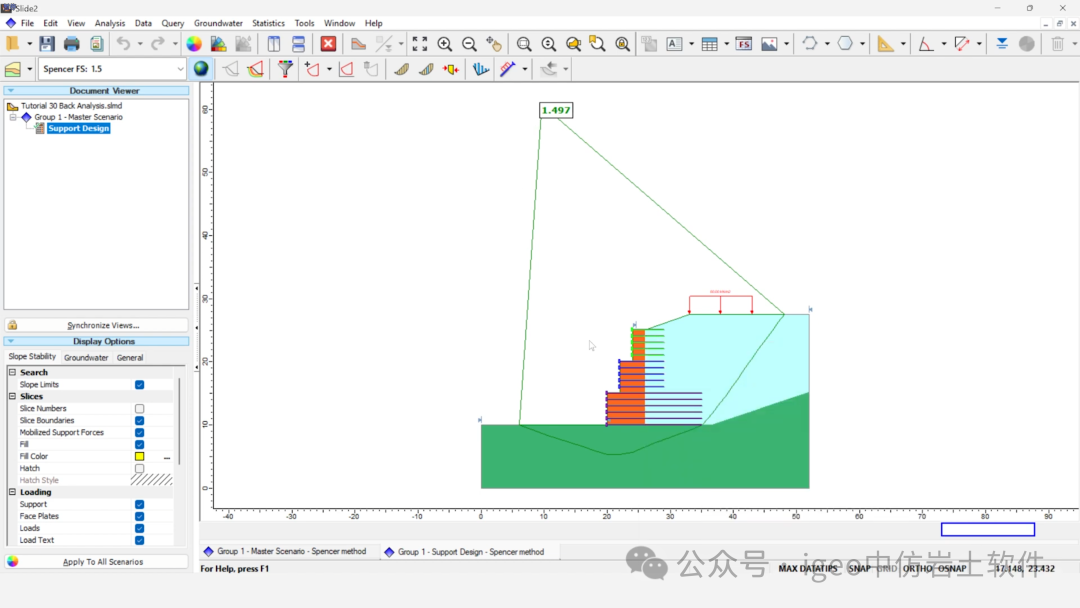Uncheck the Slope Limits checkbox
This screenshot has width=1080, height=608.
[x=139, y=385]
